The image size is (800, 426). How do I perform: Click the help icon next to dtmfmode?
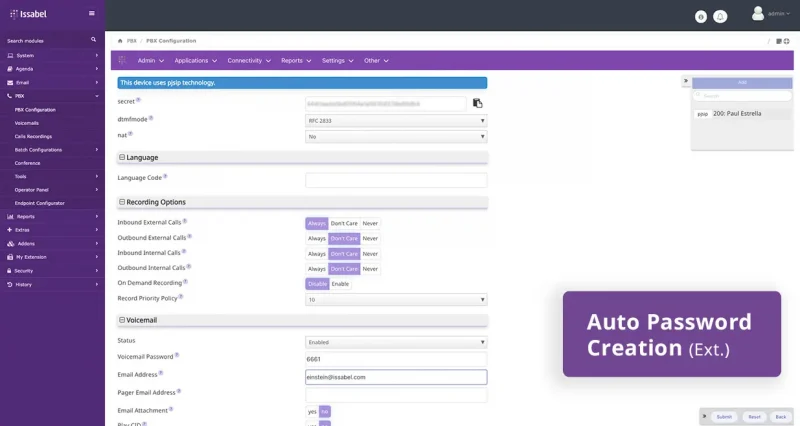click(x=151, y=118)
